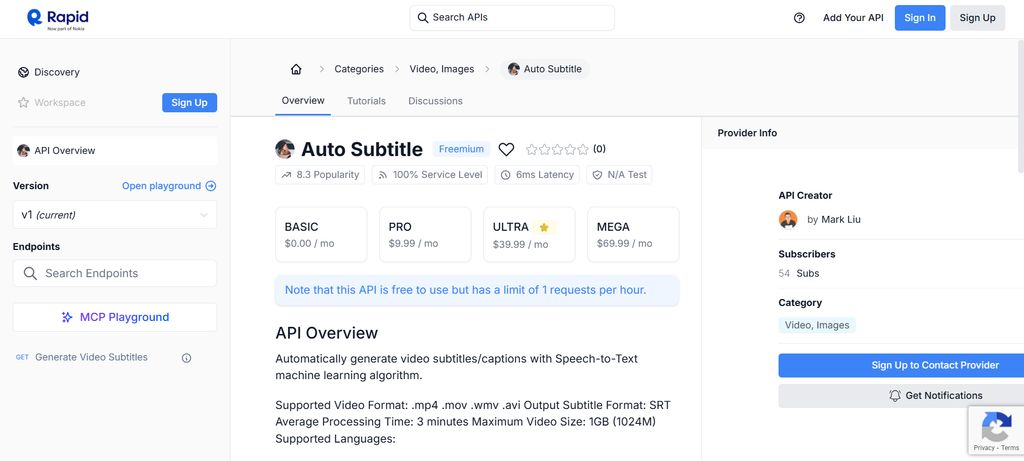Screen dimensions: 1024x461
Task: Go to the home icon in the breadcrumb
Action: point(296,69)
